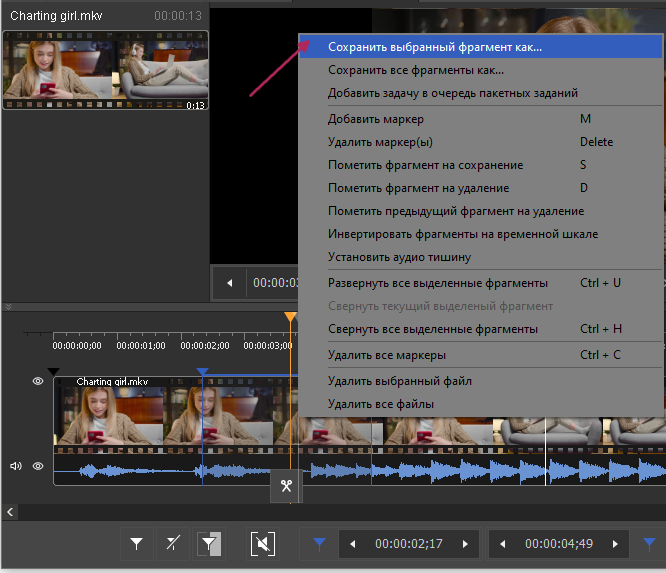Click the invert fragment marker icon
The height and width of the screenshot is (573, 666).
209,544
